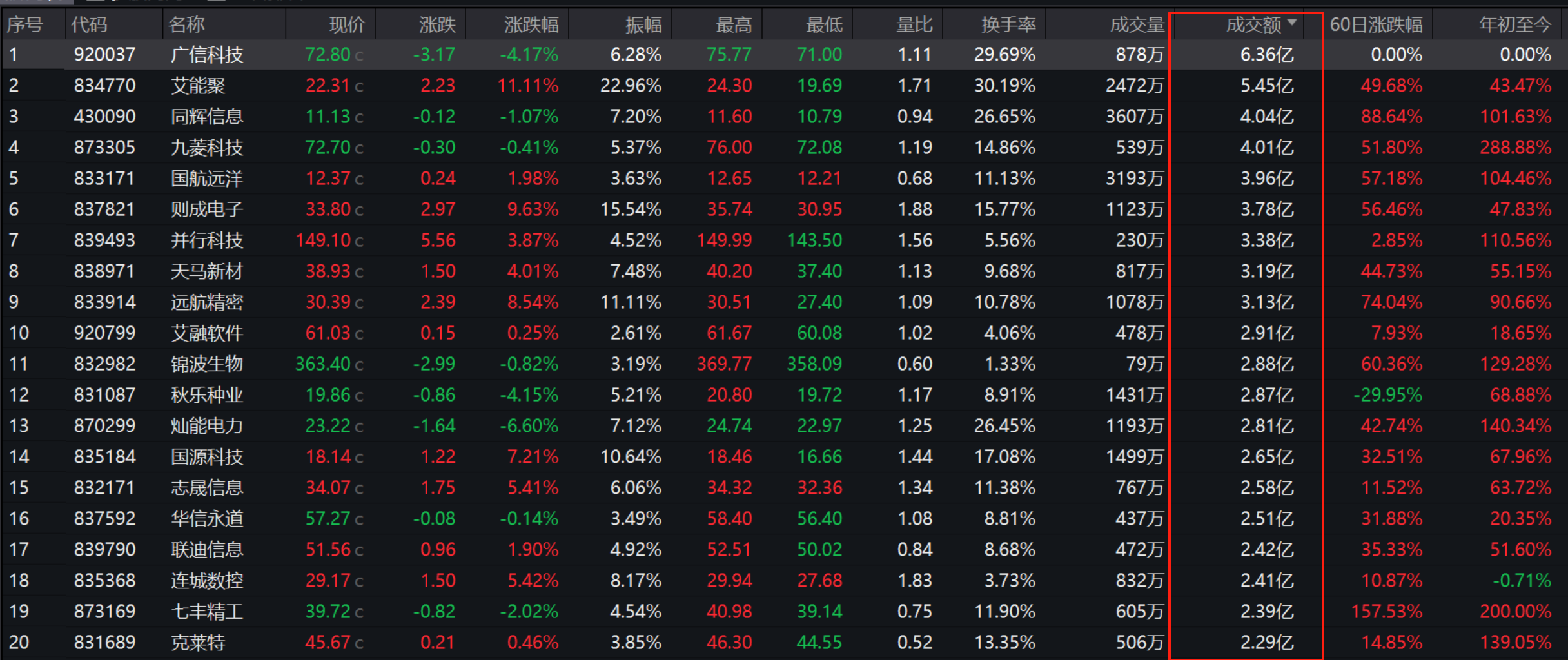The width and height of the screenshot is (1568, 660).
Task: Click the 5.45亿 turnover value
Action: (1267, 86)
